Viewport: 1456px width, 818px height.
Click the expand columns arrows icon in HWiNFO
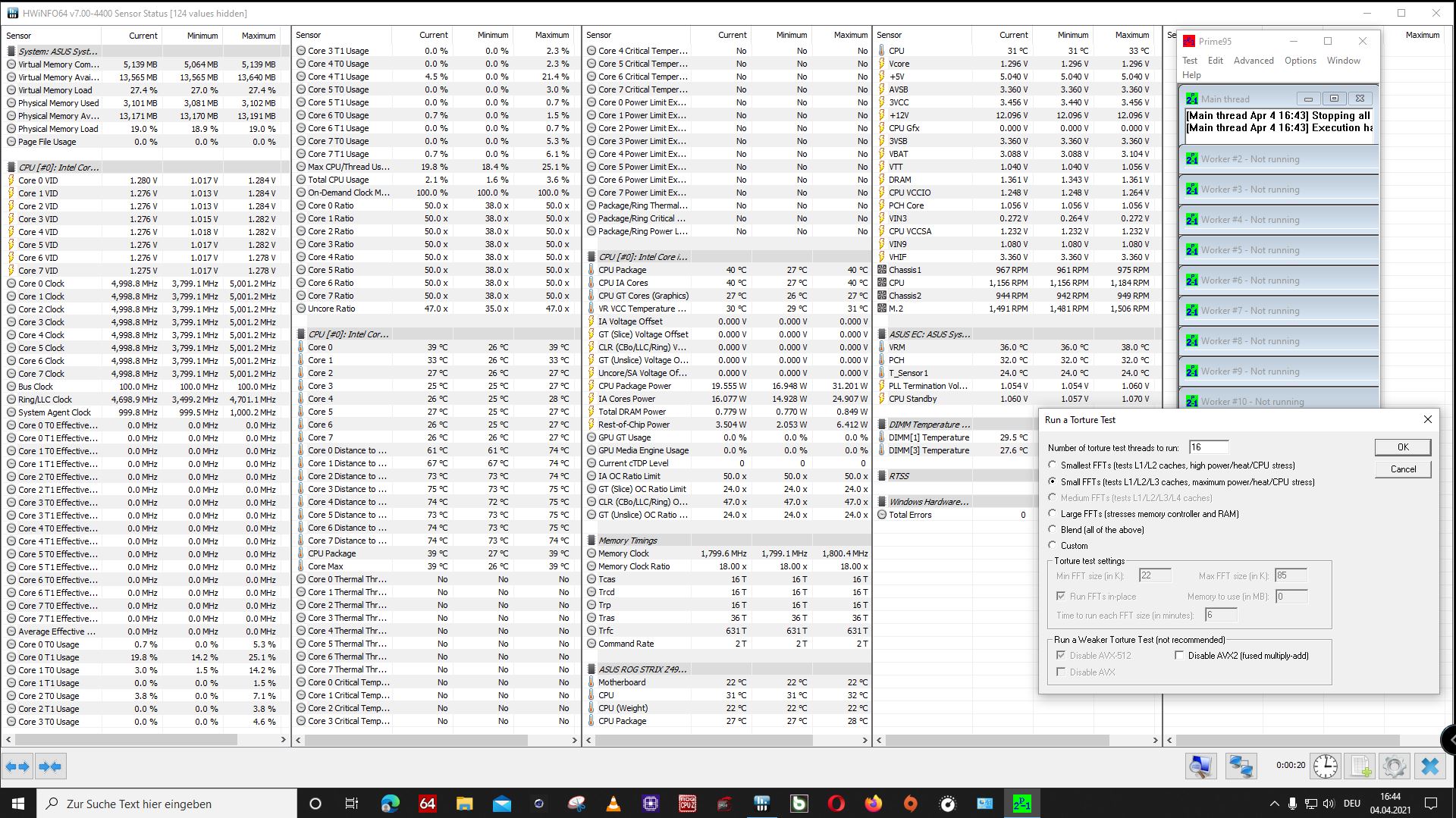tap(17, 766)
